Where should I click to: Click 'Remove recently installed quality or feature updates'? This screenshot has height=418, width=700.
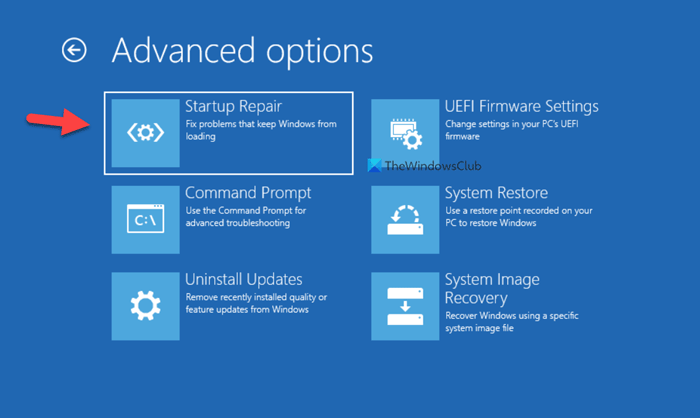coord(256,303)
